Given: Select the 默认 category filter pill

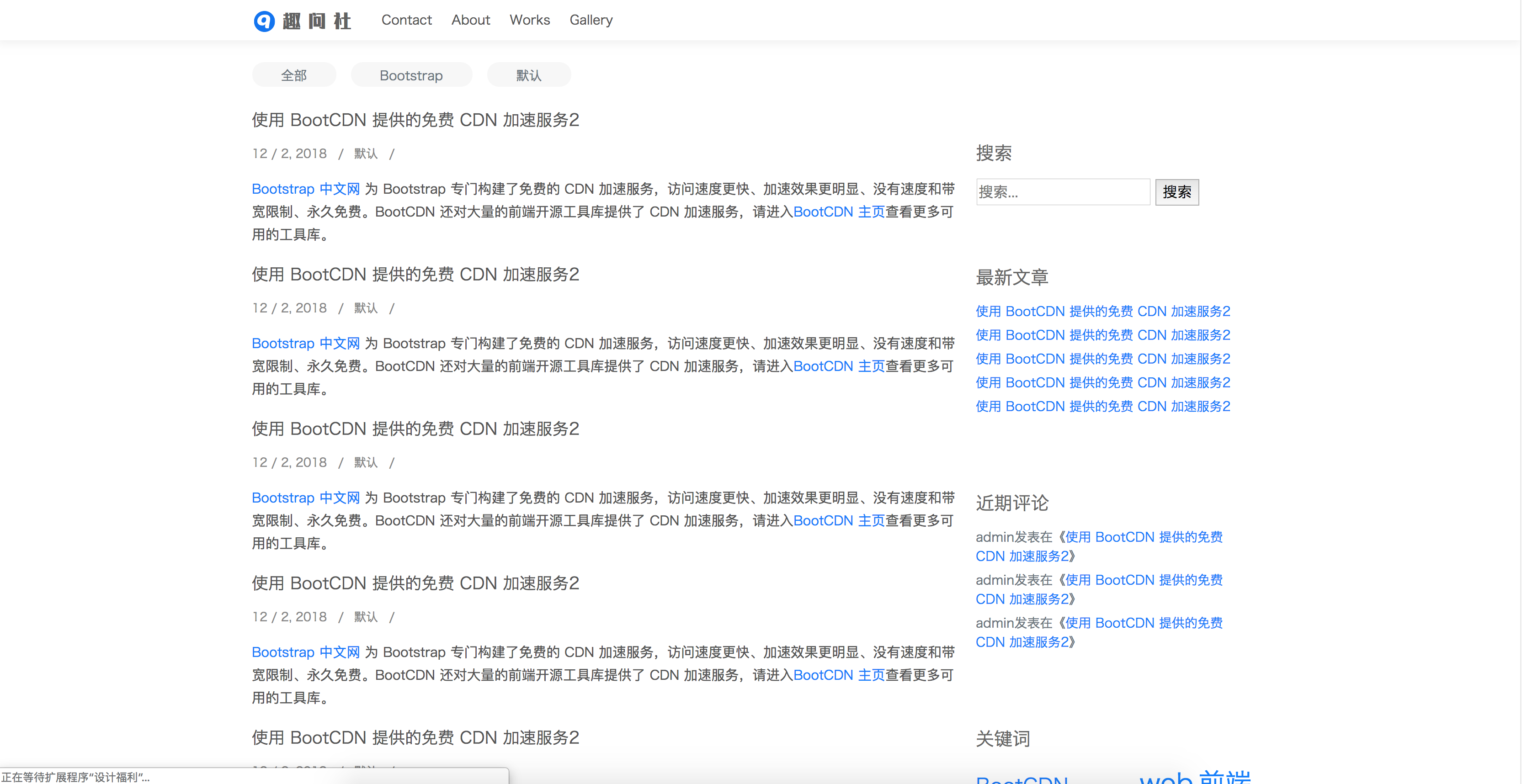Looking at the screenshot, I should point(528,76).
